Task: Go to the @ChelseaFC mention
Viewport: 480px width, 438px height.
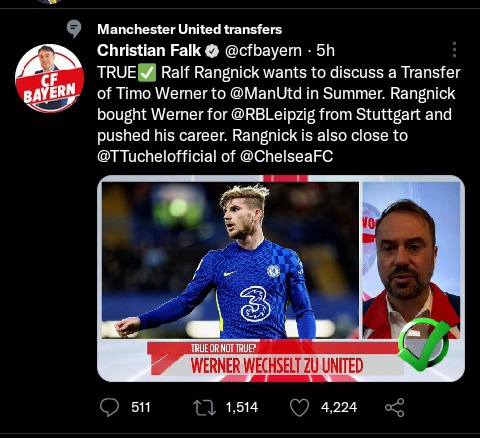Action: click(286, 156)
